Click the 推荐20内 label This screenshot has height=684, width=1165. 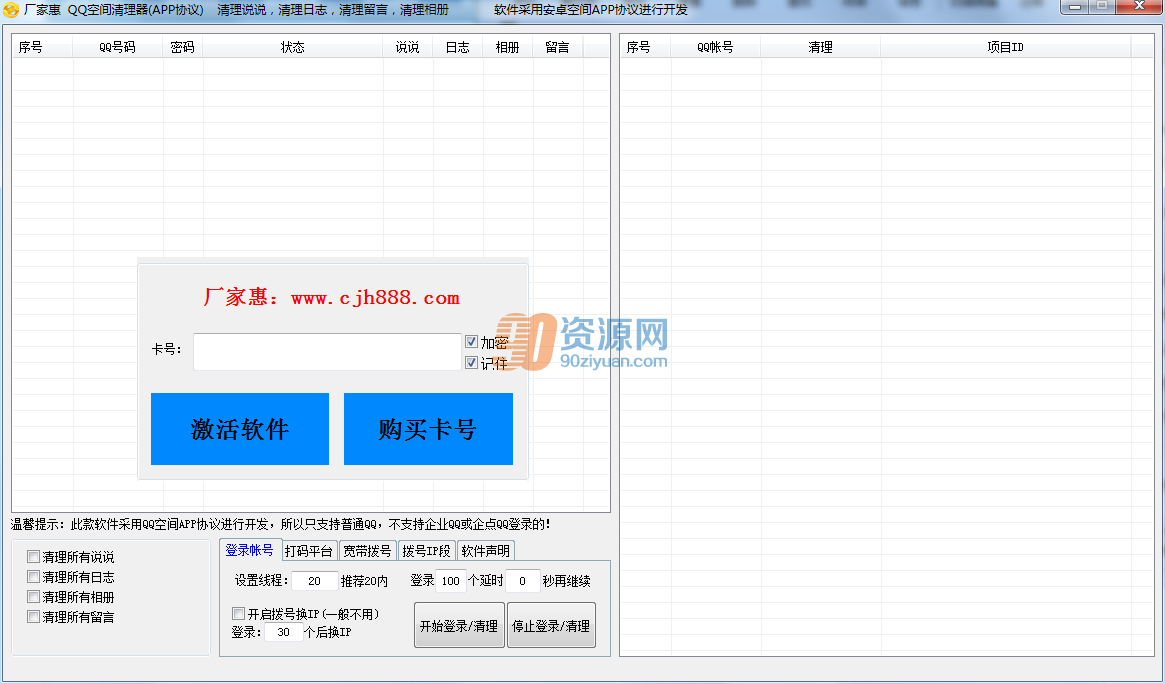(x=364, y=581)
